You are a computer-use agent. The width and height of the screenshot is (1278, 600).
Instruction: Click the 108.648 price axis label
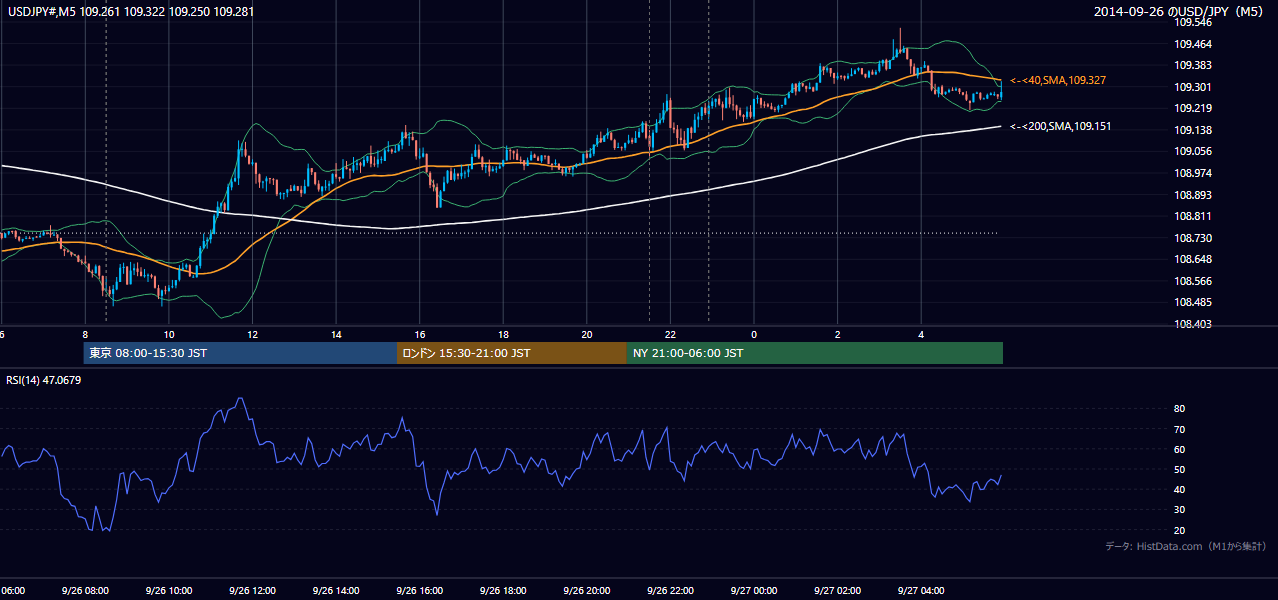(x=1193, y=259)
